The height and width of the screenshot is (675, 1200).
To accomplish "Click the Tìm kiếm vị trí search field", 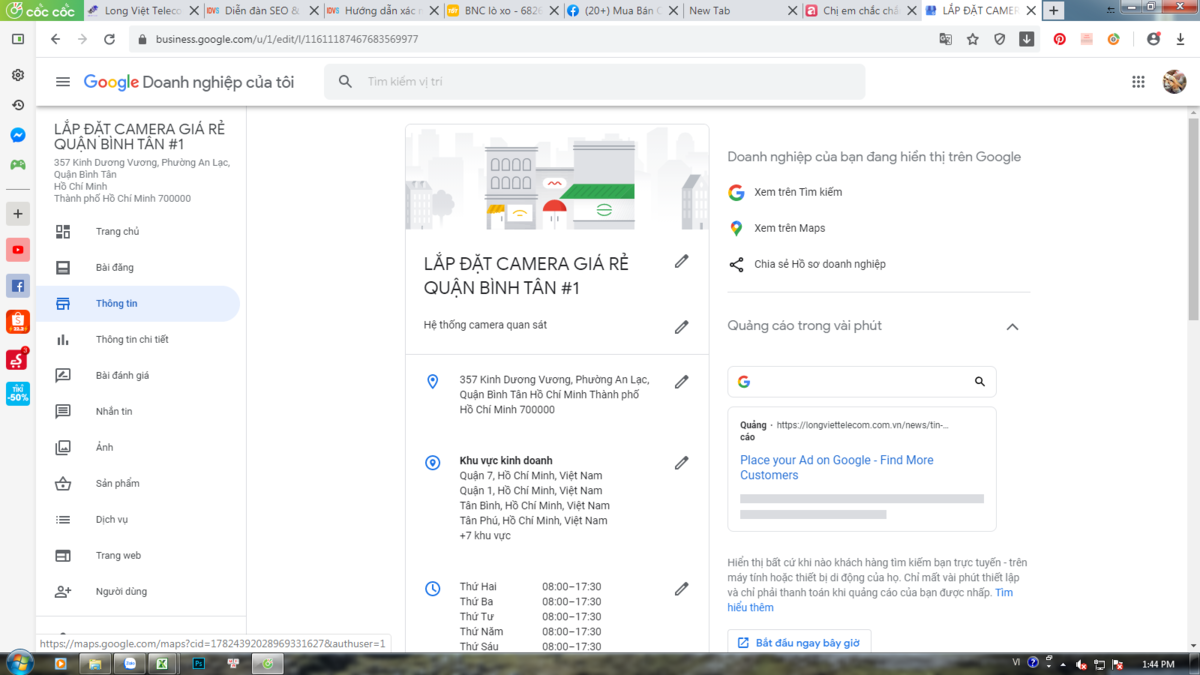I will (594, 82).
